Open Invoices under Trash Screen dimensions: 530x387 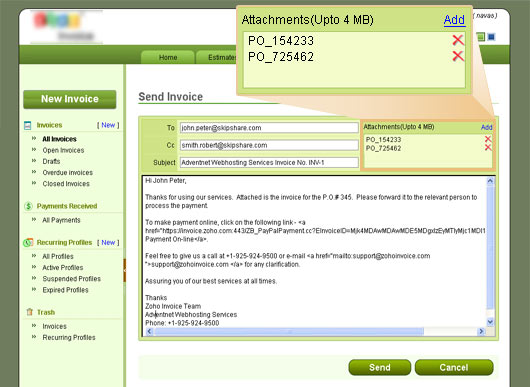[x=54, y=326]
